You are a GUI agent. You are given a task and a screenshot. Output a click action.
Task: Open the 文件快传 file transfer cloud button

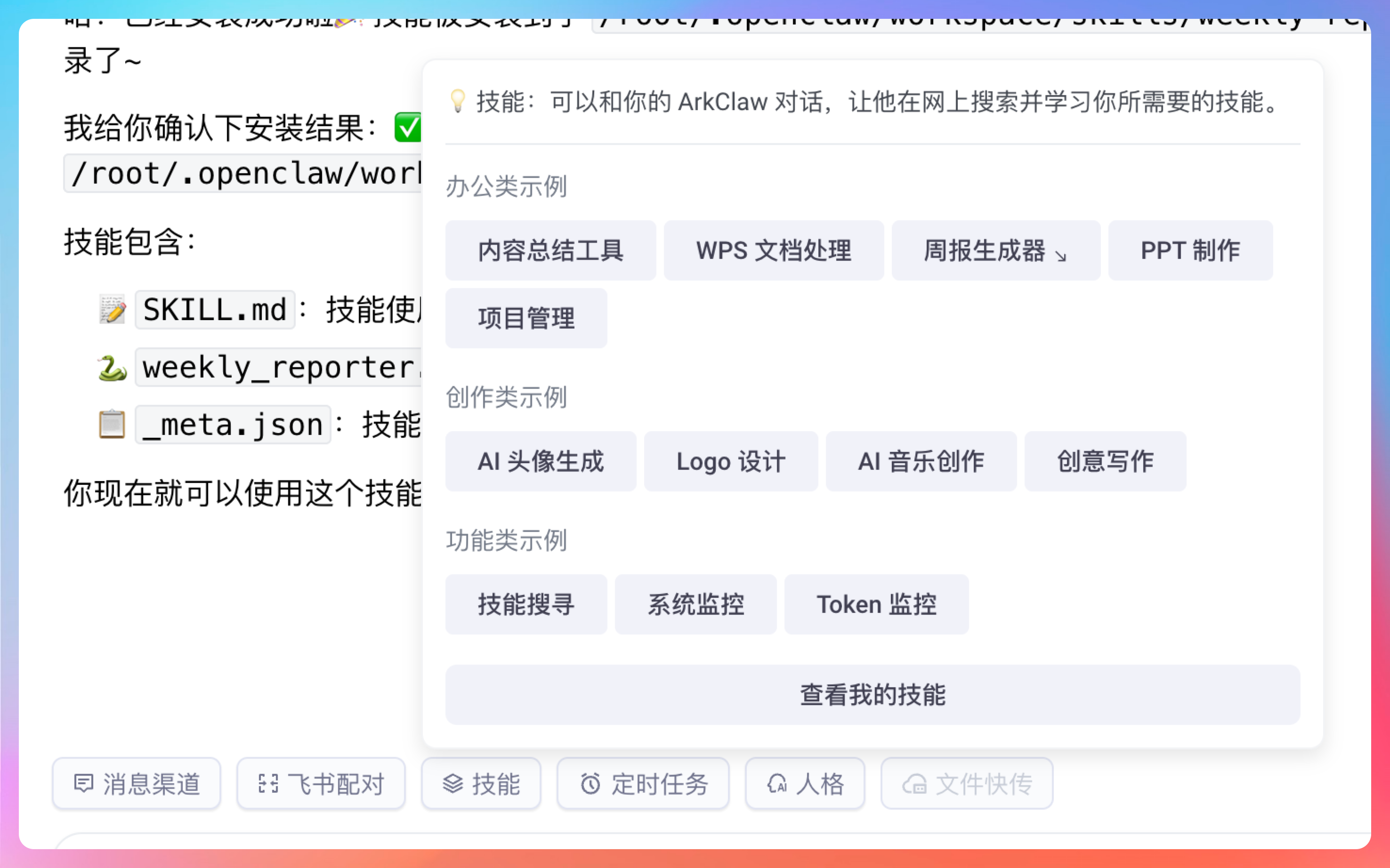pos(967,784)
